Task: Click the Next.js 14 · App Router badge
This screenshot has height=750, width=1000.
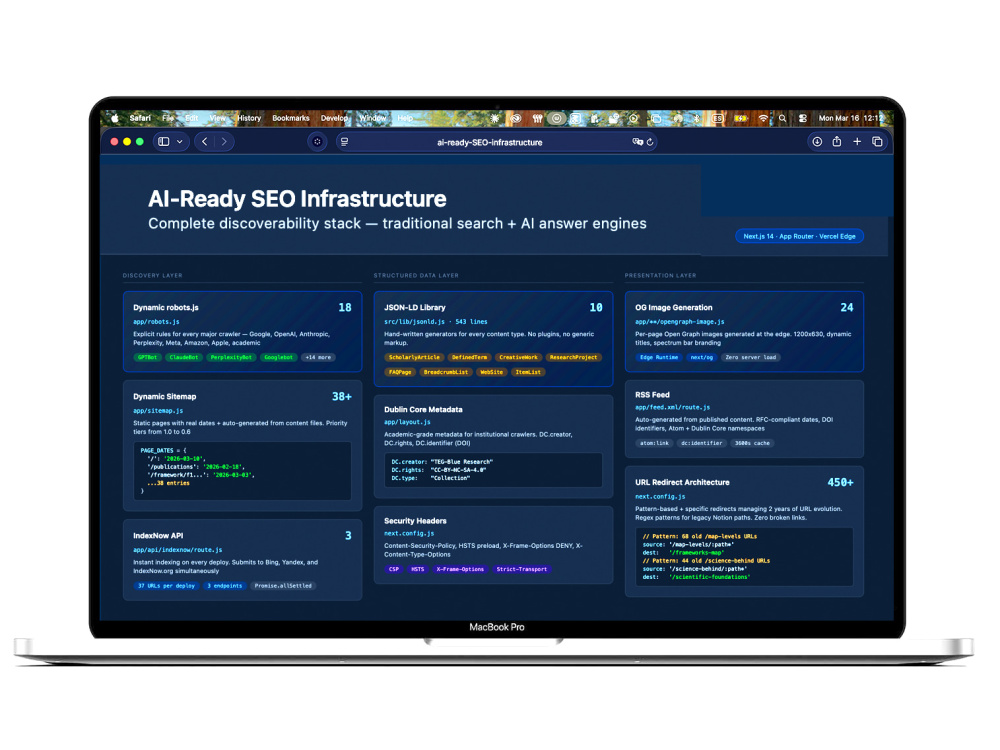Action: (799, 236)
